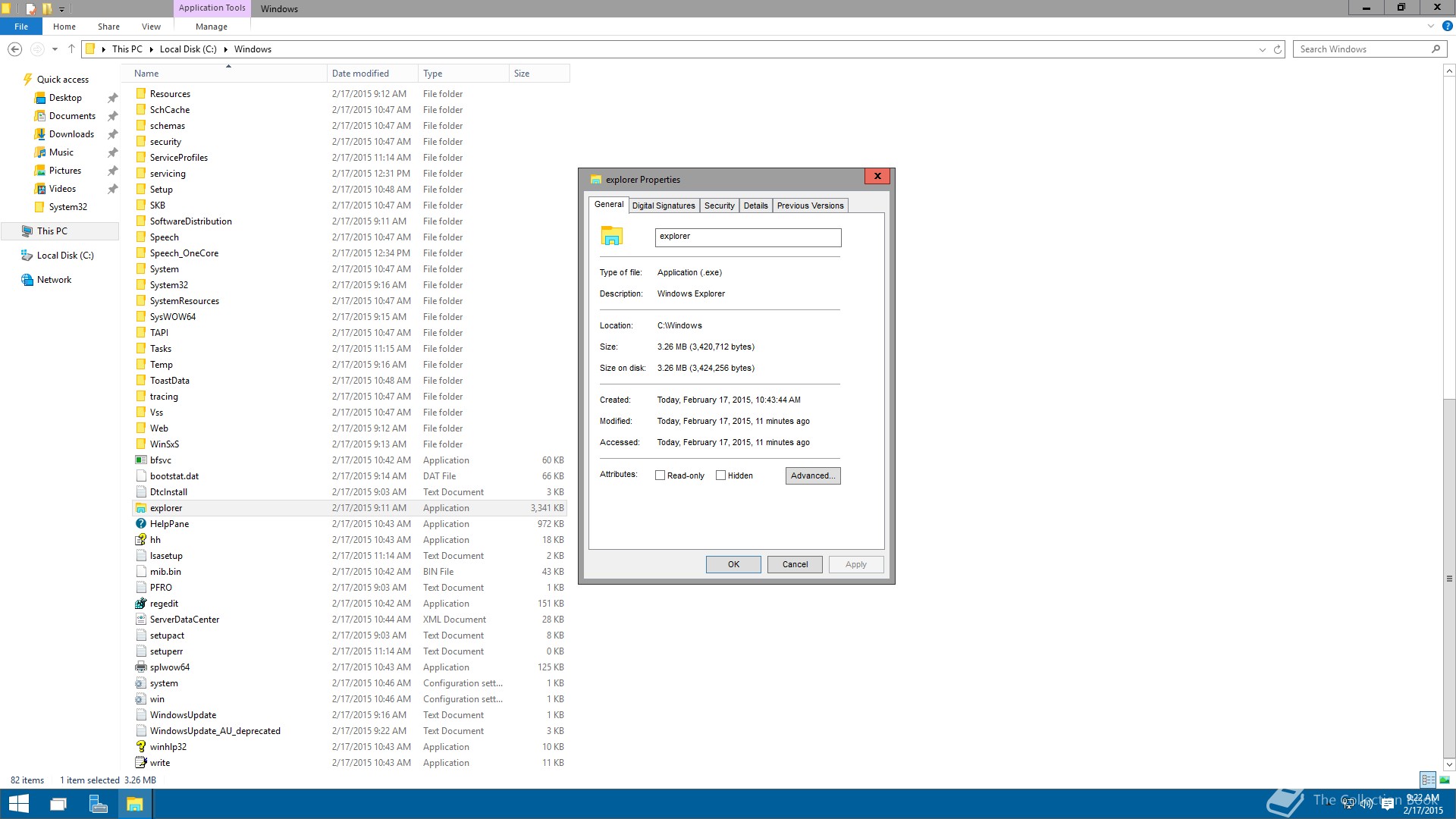Open the View ribbon tab
This screenshot has height=819, width=1456.
(x=151, y=27)
